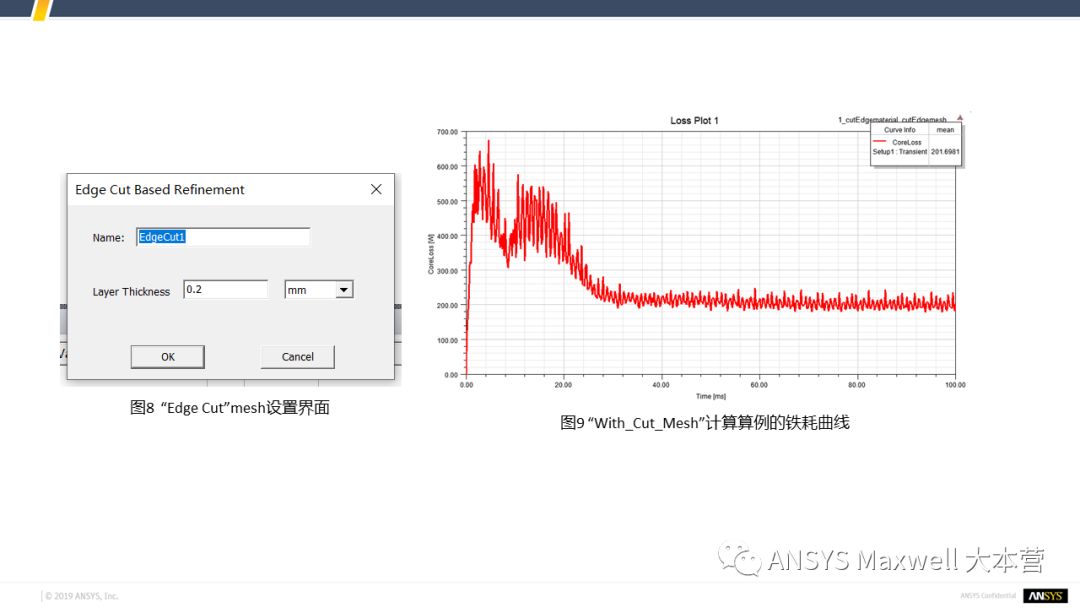
Task: Click the 图8 Edge Cut mesh caption
Action: point(229,408)
